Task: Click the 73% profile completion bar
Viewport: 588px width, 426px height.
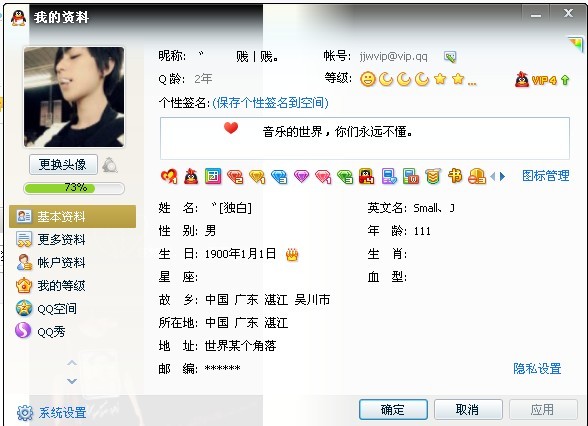Action: 74,188
